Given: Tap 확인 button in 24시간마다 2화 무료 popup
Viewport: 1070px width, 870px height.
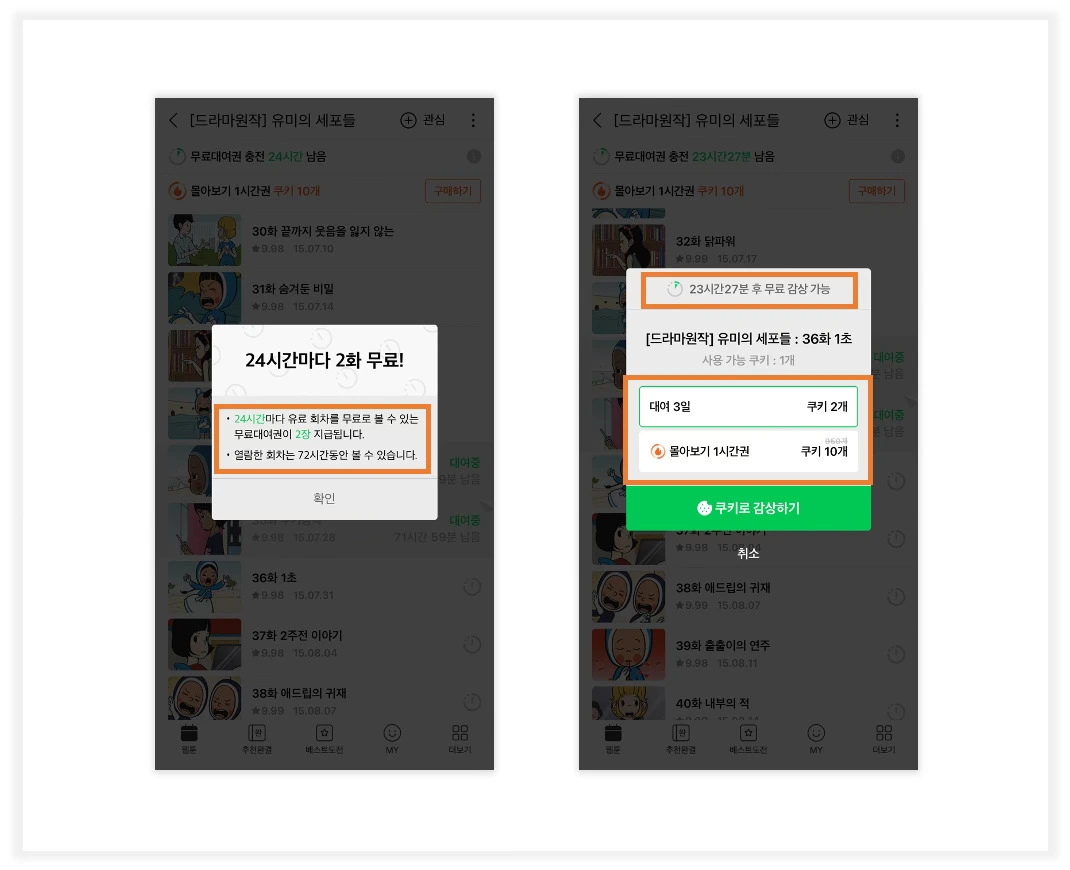Looking at the screenshot, I should (x=324, y=498).
